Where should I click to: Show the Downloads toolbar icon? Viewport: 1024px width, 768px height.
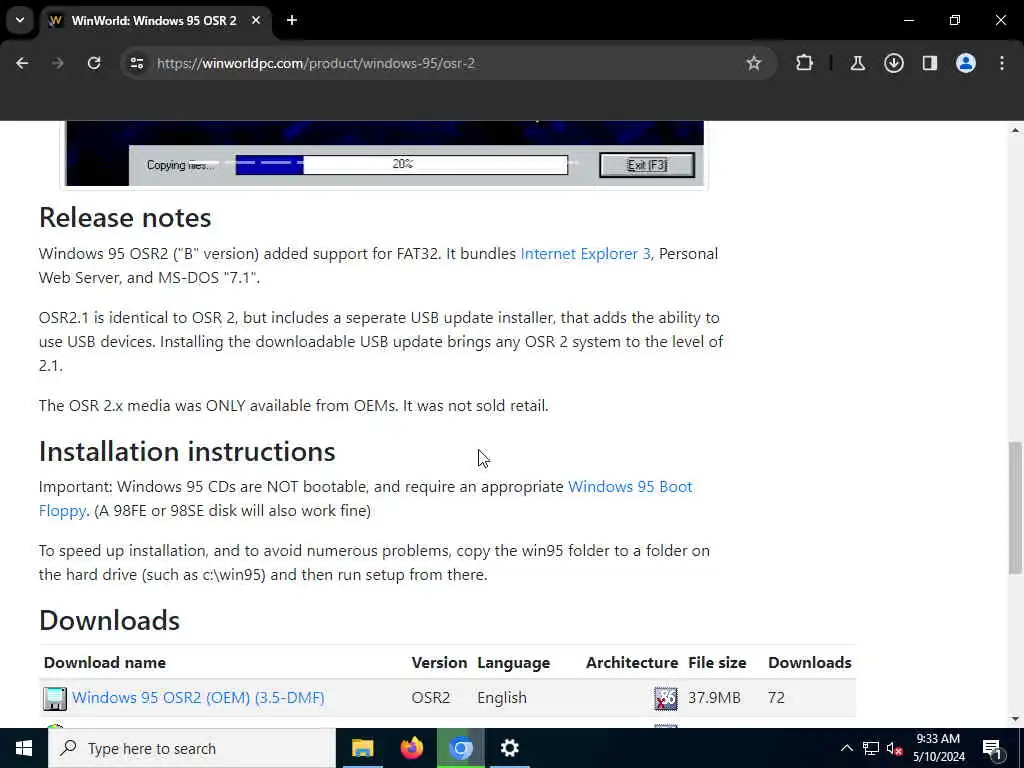point(893,63)
